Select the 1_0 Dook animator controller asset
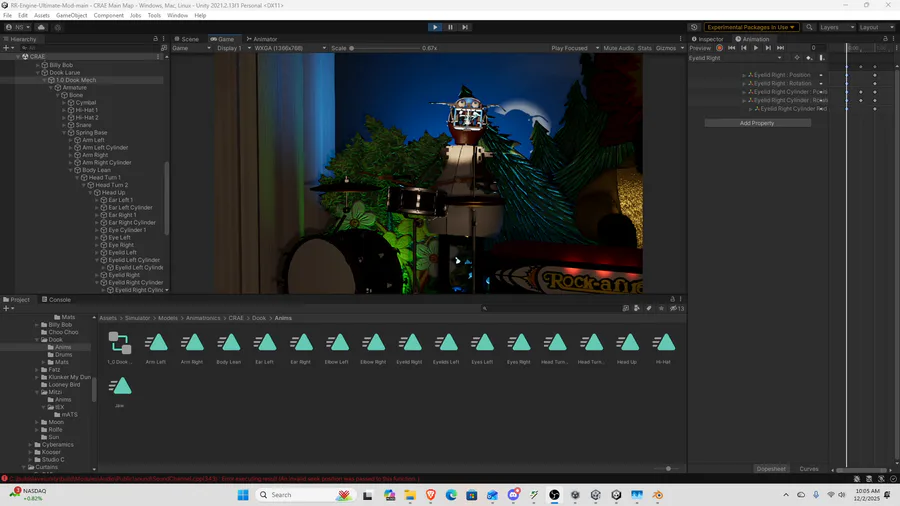The width and height of the screenshot is (900, 506). pyautogui.click(x=119, y=348)
